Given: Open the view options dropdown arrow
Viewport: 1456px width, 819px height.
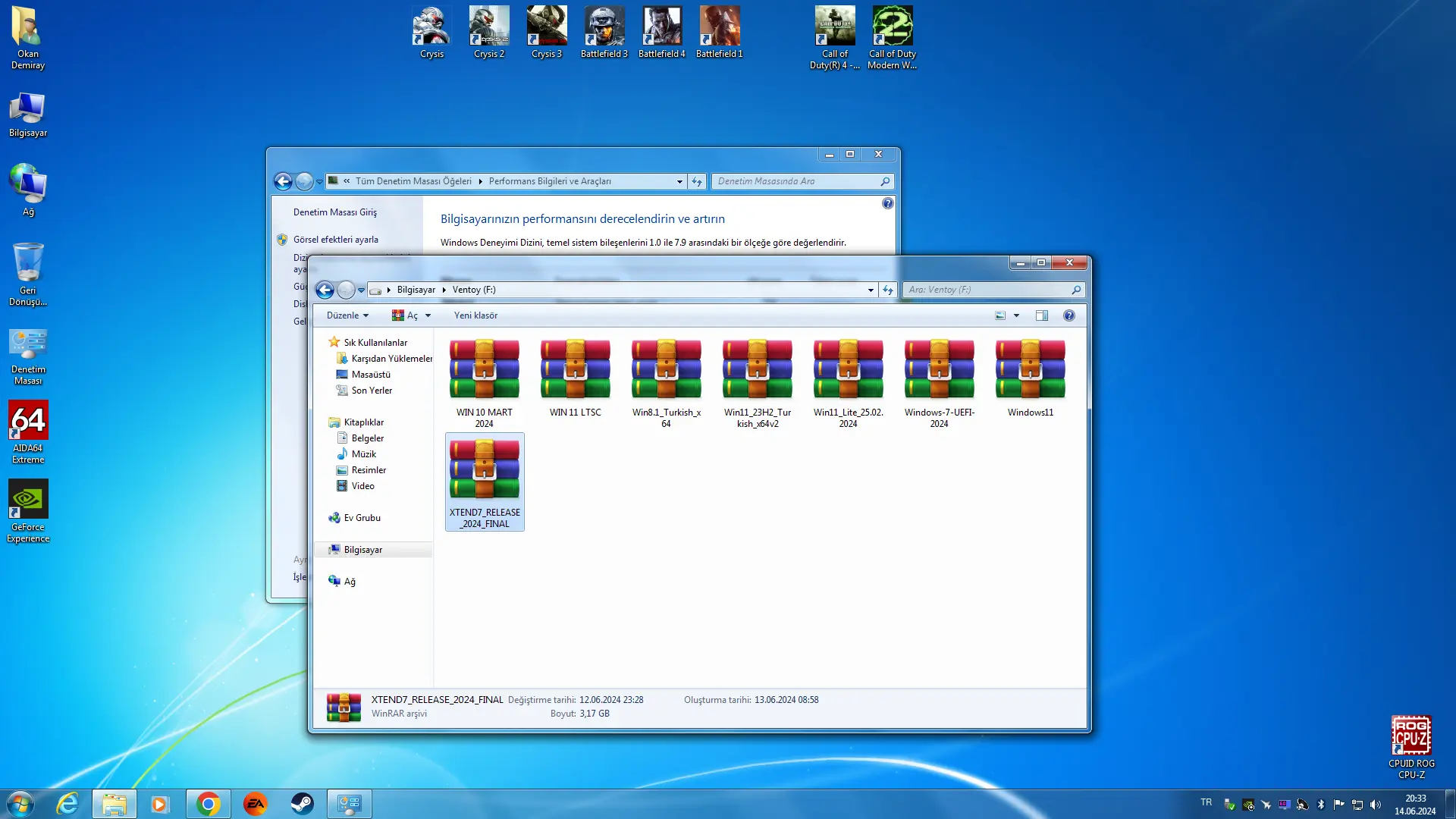Looking at the screenshot, I should (x=1016, y=315).
